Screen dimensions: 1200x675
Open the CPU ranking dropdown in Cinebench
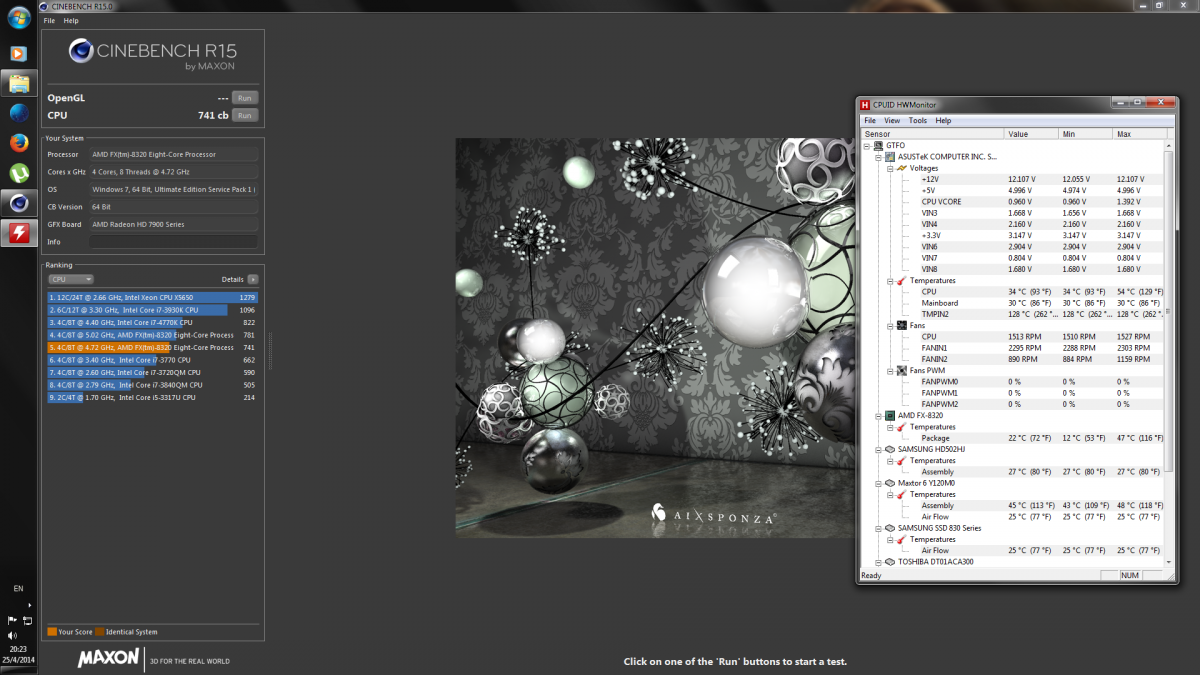pos(71,280)
